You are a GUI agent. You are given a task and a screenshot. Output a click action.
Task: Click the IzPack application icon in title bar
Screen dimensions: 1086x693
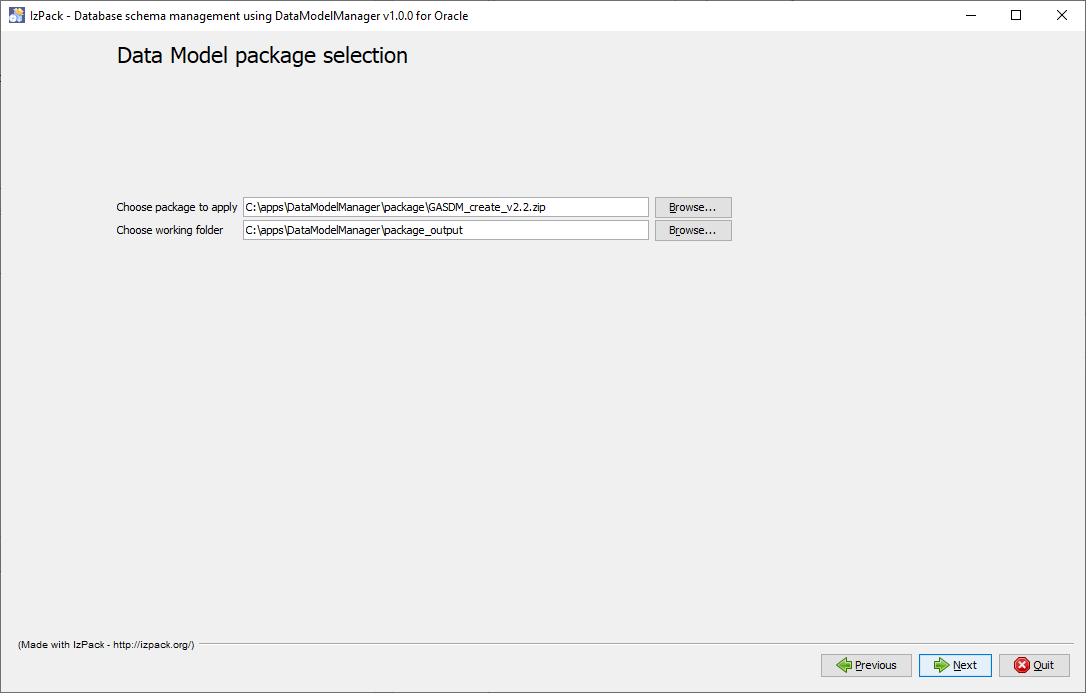[x=16, y=15]
